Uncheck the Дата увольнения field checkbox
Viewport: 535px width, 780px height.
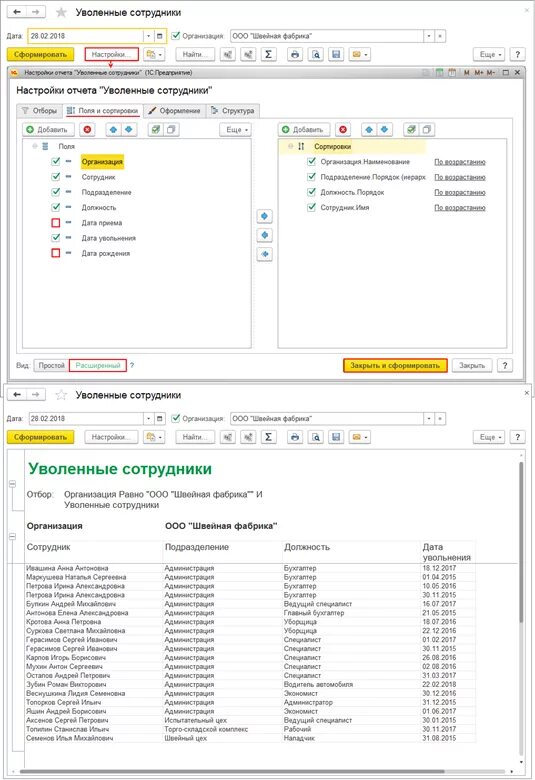[56, 237]
